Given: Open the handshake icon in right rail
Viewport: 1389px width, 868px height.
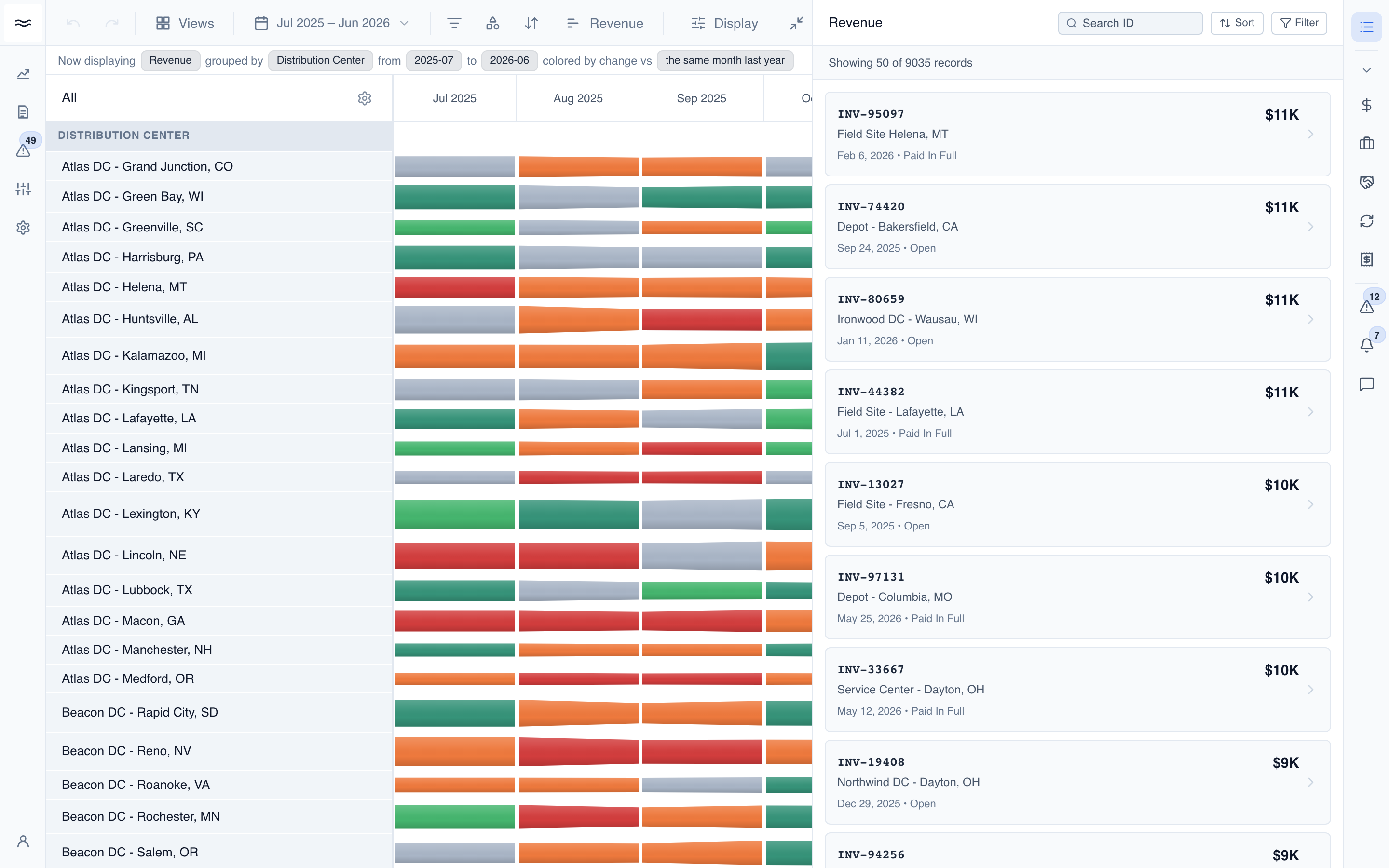Looking at the screenshot, I should tap(1367, 183).
